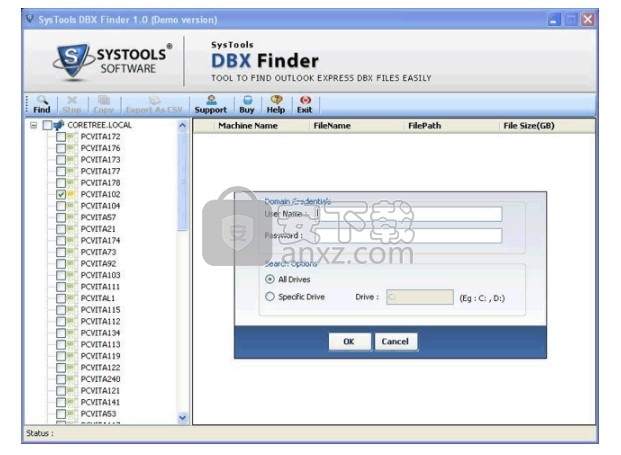Click the machine tree scrollbar thumb
The width and height of the screenshot is (621, 455).
tap(182, 181)
